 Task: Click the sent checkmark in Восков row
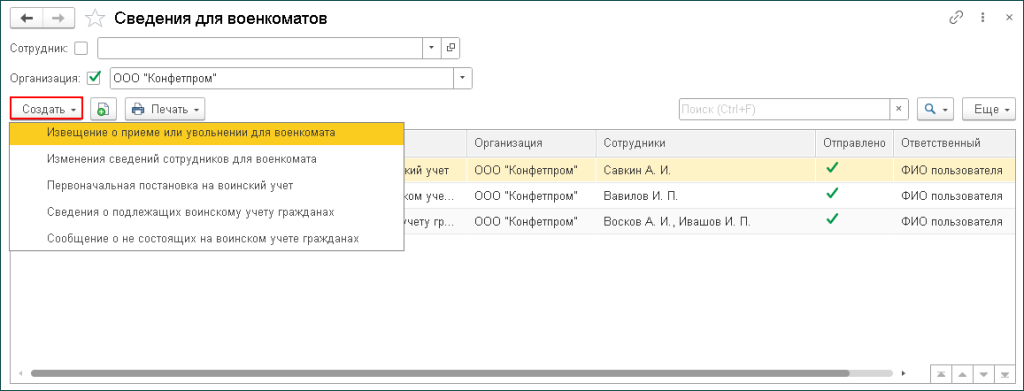click(832, 219)
